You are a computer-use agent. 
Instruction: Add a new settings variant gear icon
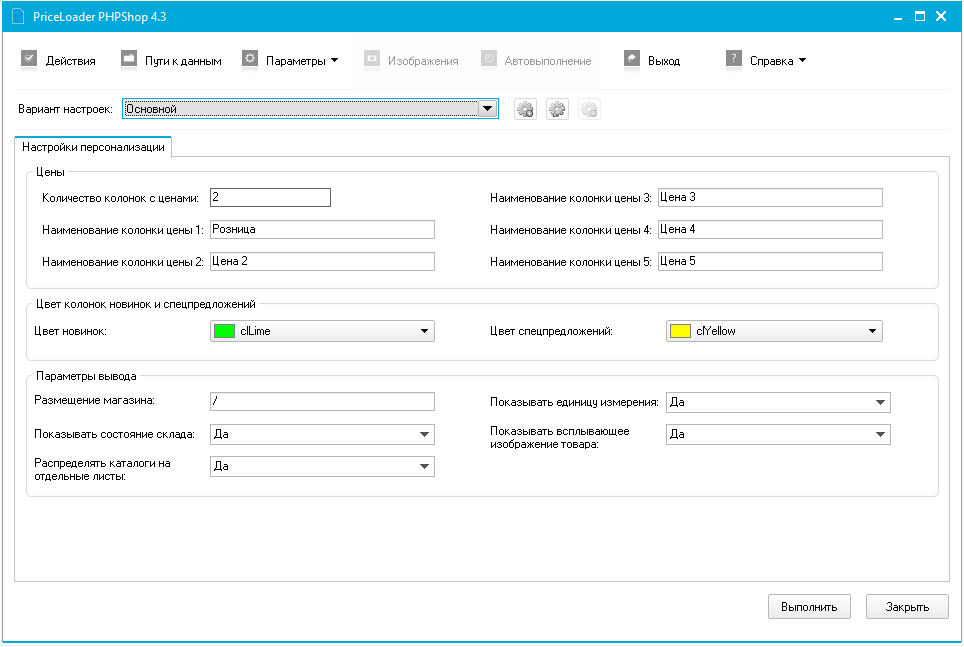[526, 109]
